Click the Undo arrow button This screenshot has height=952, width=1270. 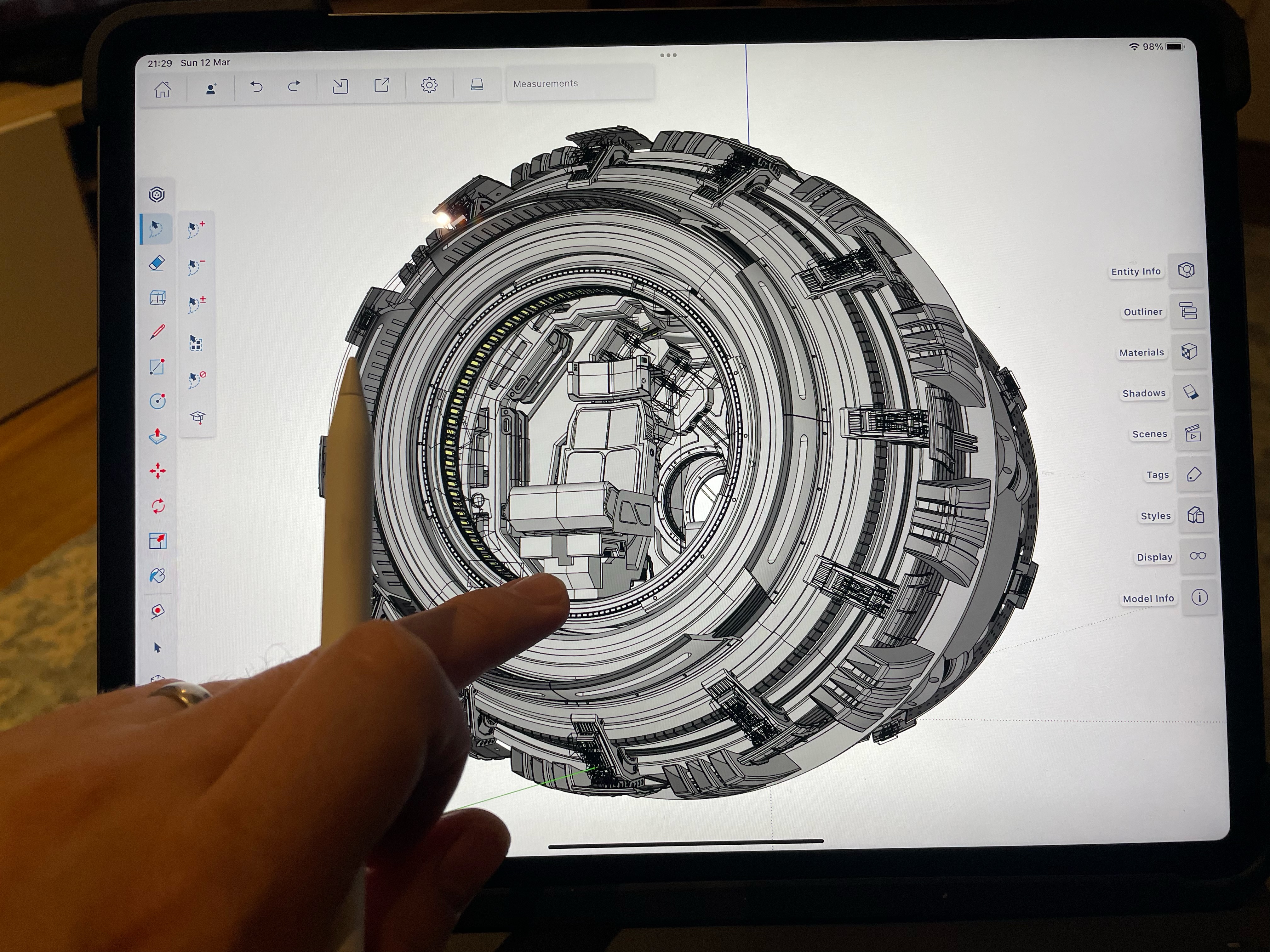pos(256,87)
